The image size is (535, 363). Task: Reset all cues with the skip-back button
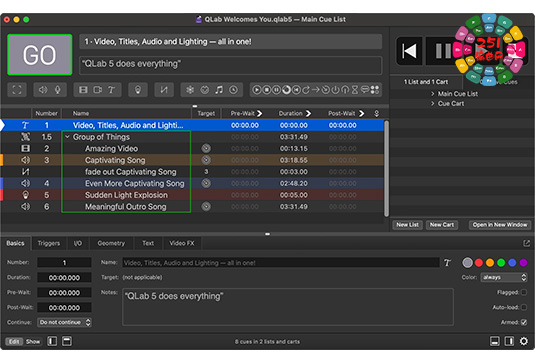[409, 51]
